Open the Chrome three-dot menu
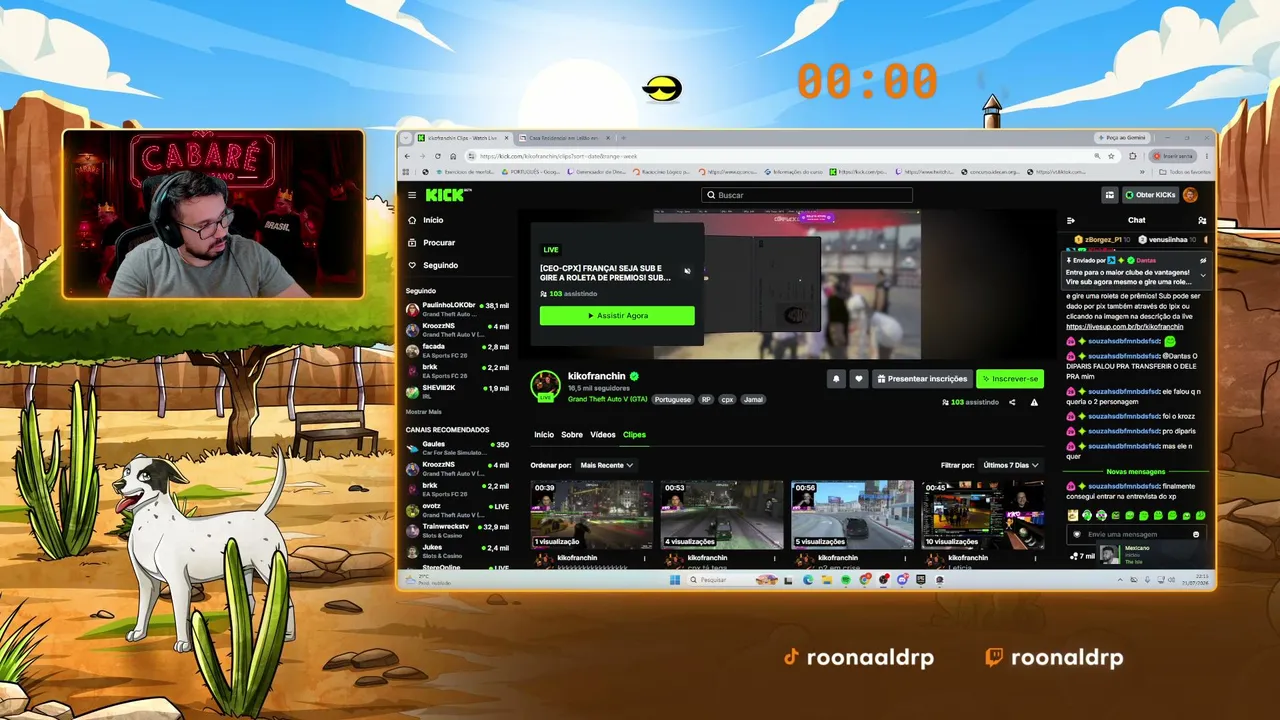This screenshot has height=720, width=1280. pyautogui.click(x=1207, y=156)
